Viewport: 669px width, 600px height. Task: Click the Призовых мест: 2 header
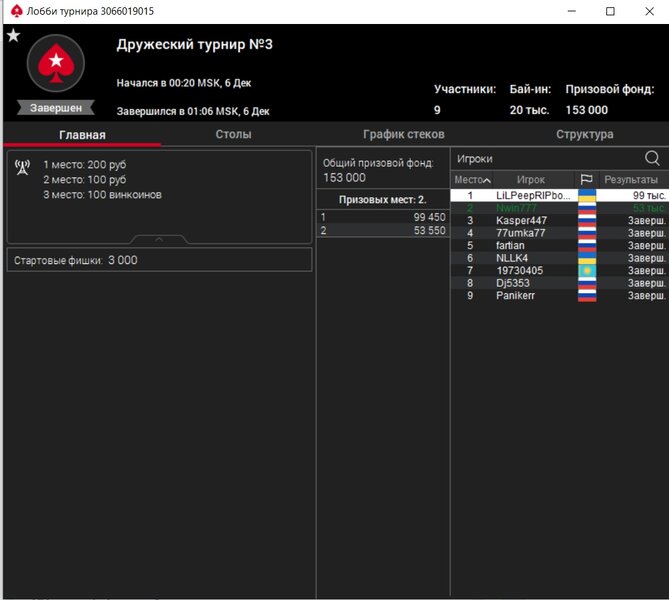click(x=383, y=200)
